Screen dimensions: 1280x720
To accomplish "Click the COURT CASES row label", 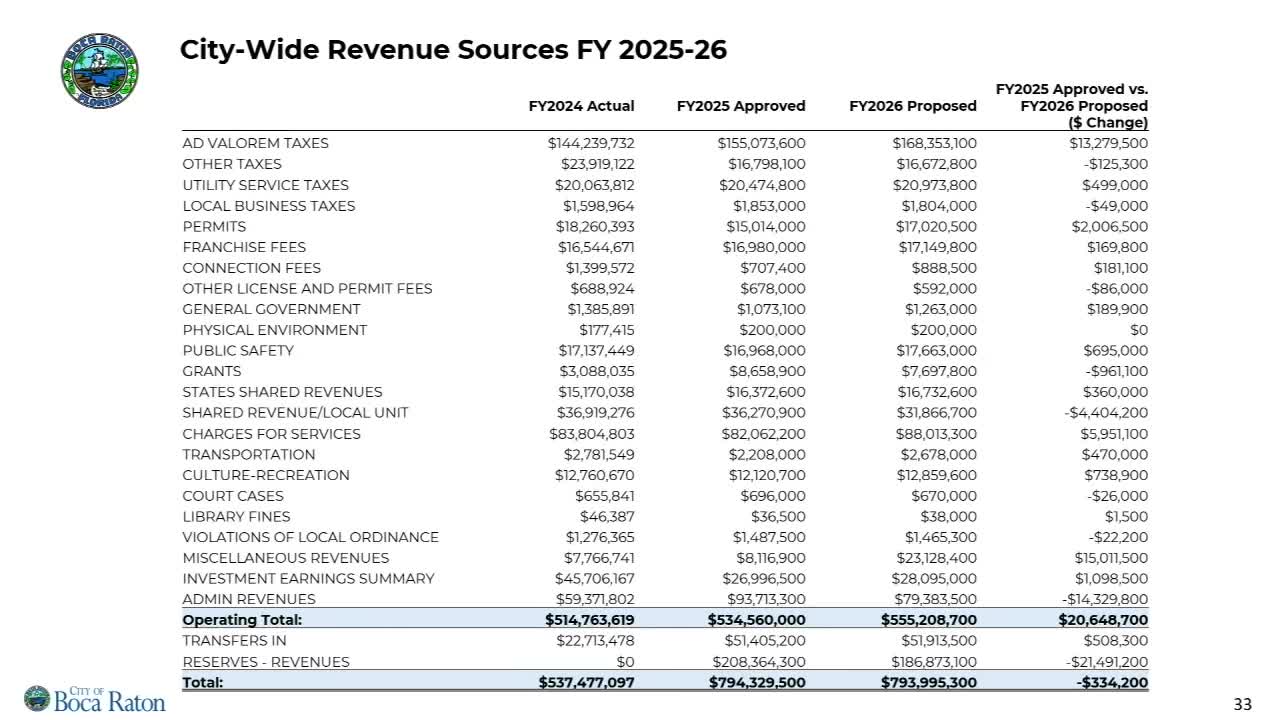I will 233,496.
